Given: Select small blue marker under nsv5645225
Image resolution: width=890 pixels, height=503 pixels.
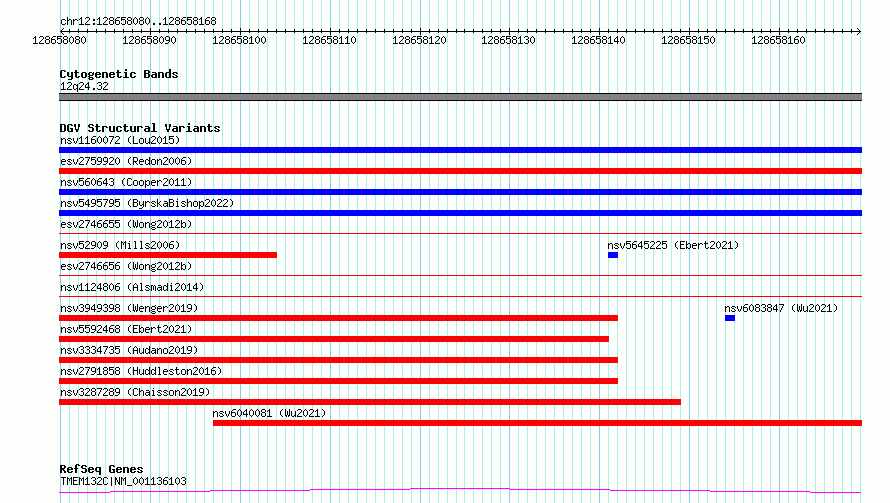Looking at the screenshot, I should coord(613,255).
